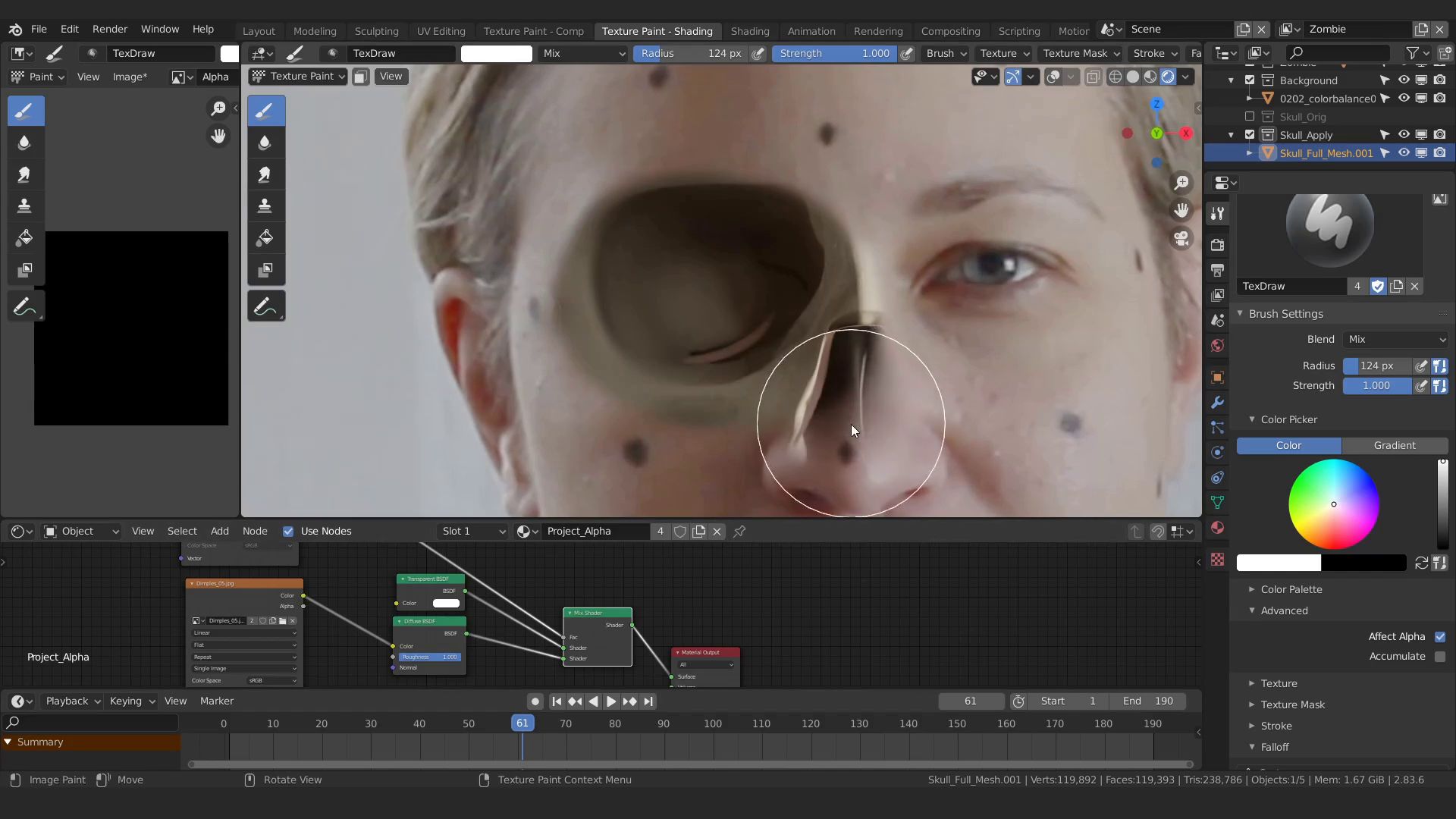
Task: Click the Texture Mask popover in viewport header
Action: click(1080, 54)
